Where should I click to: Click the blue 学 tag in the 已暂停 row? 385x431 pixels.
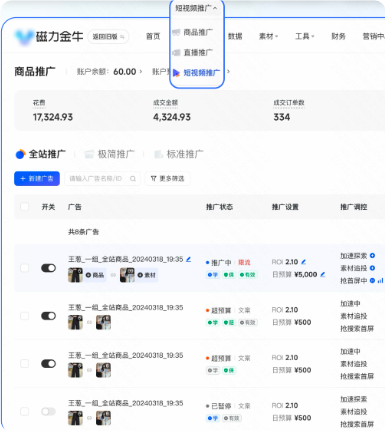pyautogui.click(x=213, y=418)
